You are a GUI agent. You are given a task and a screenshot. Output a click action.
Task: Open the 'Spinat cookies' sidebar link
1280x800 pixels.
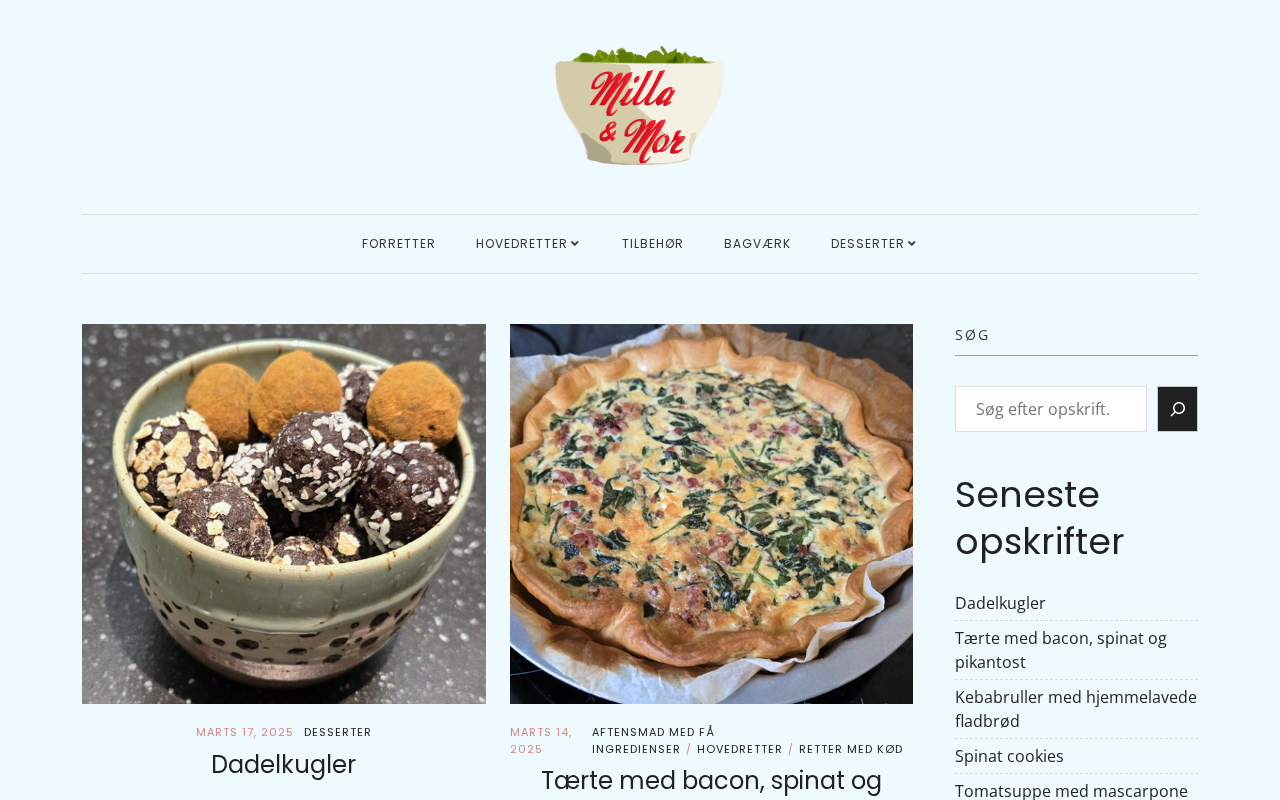tap(1009, 756)
